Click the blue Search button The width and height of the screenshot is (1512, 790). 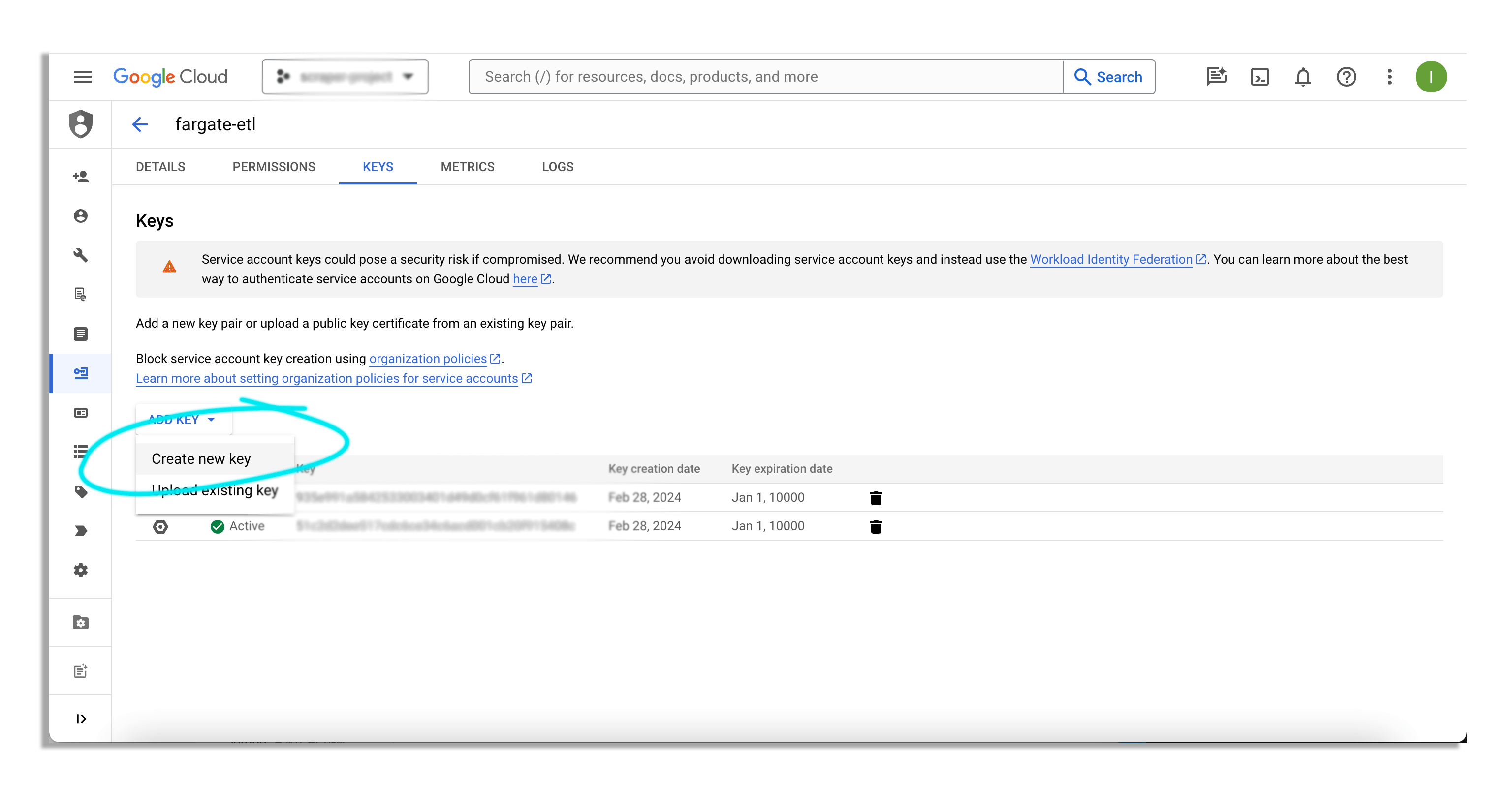[x=1108, y=77]
